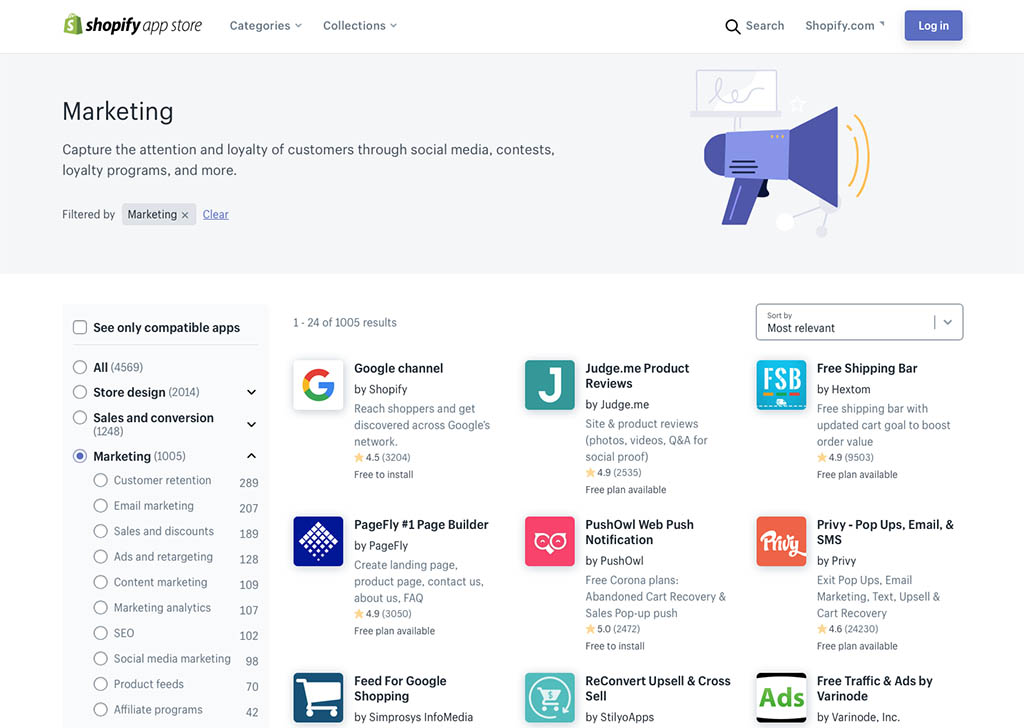This screenshot has height=728, width=1024.
Task: Select the Marketing (1005) radio button
Action: pos(80,456)
